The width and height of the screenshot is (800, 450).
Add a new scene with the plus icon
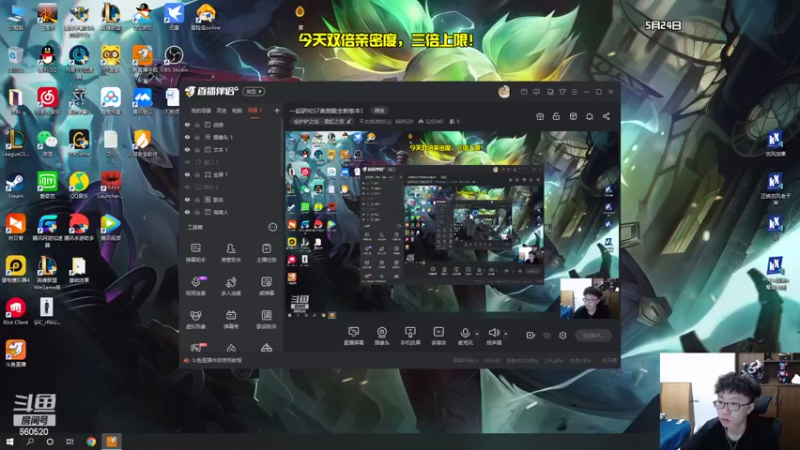coord(277,110)
